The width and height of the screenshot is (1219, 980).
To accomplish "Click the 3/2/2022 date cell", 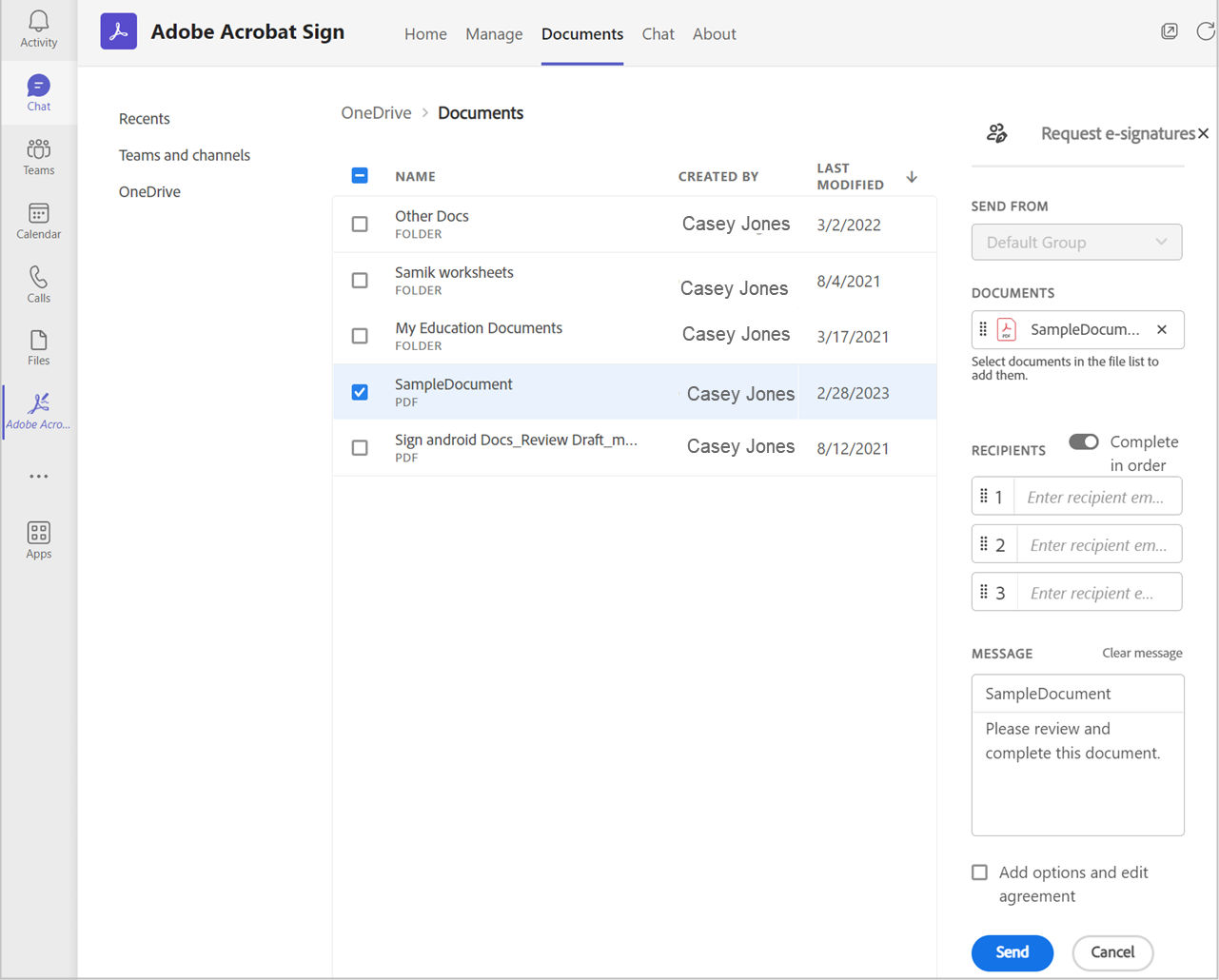I will [849, 225].
